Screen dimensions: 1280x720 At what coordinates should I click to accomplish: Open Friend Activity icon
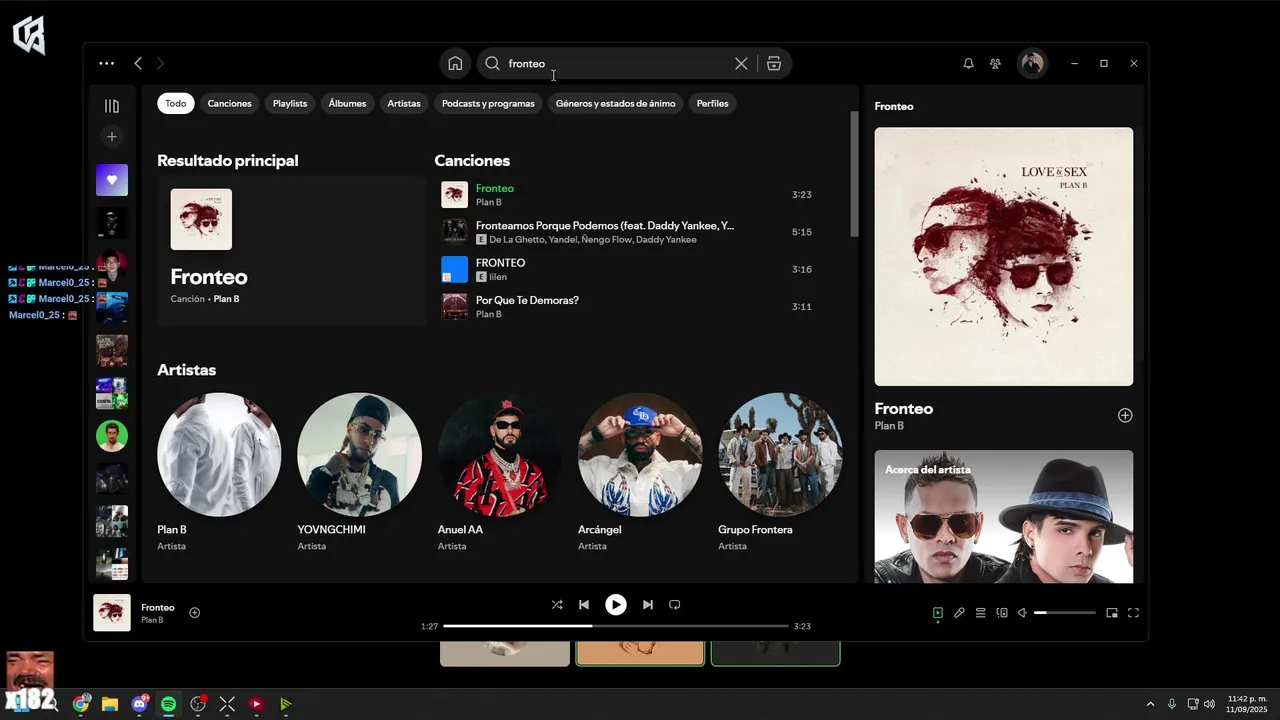pyautogui.click(x=995, y=63)
